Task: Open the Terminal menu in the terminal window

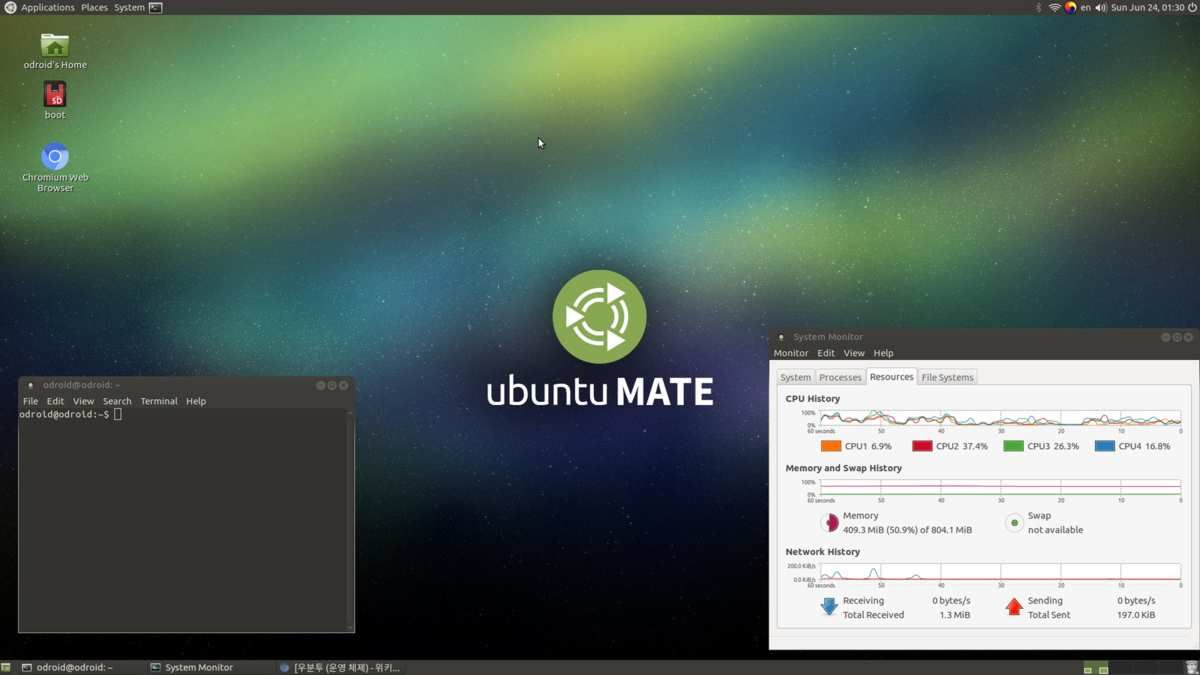Action: point(159,401)
